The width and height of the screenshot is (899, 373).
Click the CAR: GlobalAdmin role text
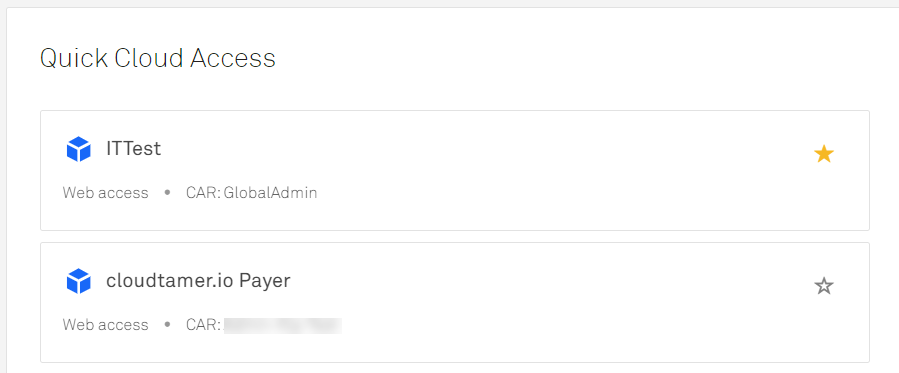click(x=252, y=193)
